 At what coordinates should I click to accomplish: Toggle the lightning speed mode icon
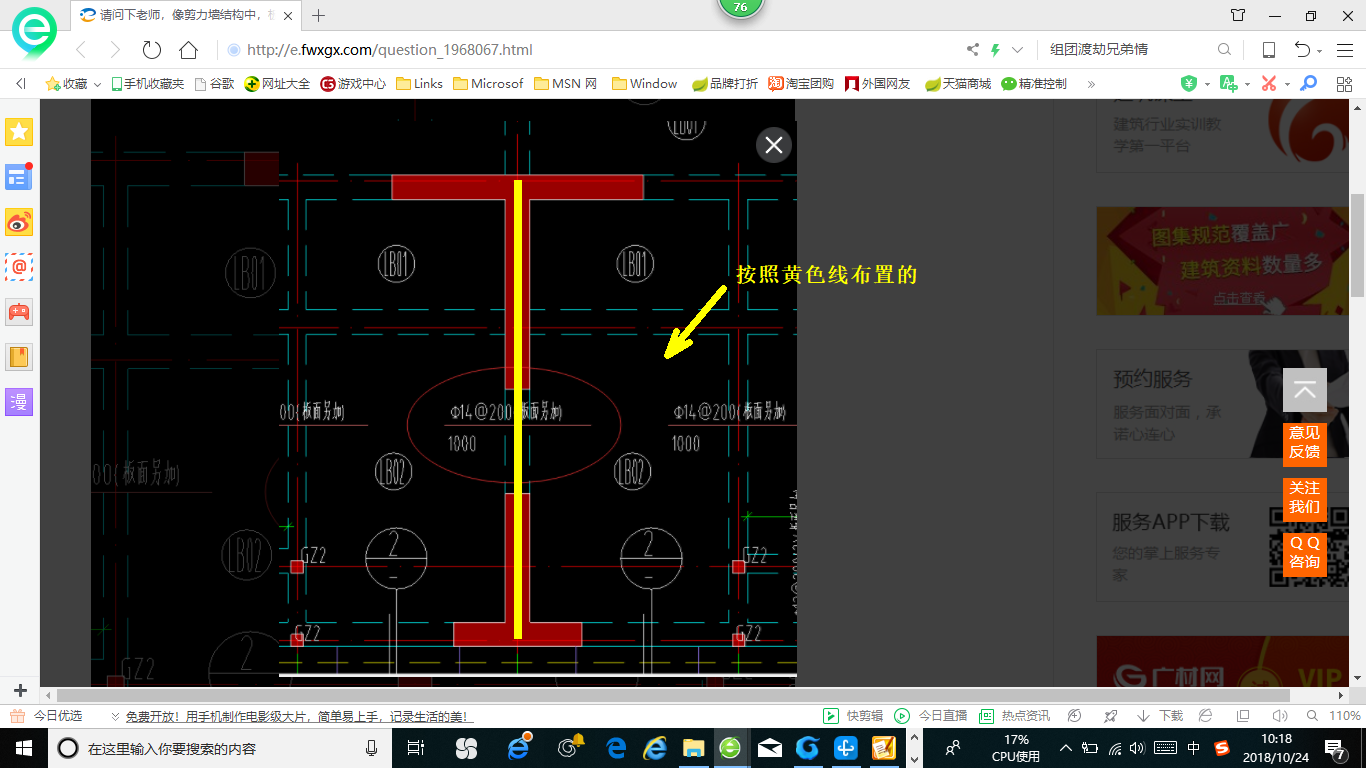[x=995, y=50]
